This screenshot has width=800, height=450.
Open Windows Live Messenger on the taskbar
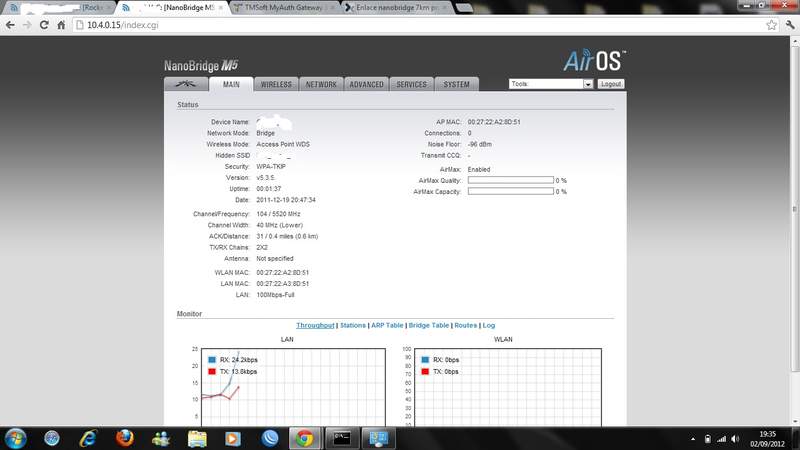161,438
